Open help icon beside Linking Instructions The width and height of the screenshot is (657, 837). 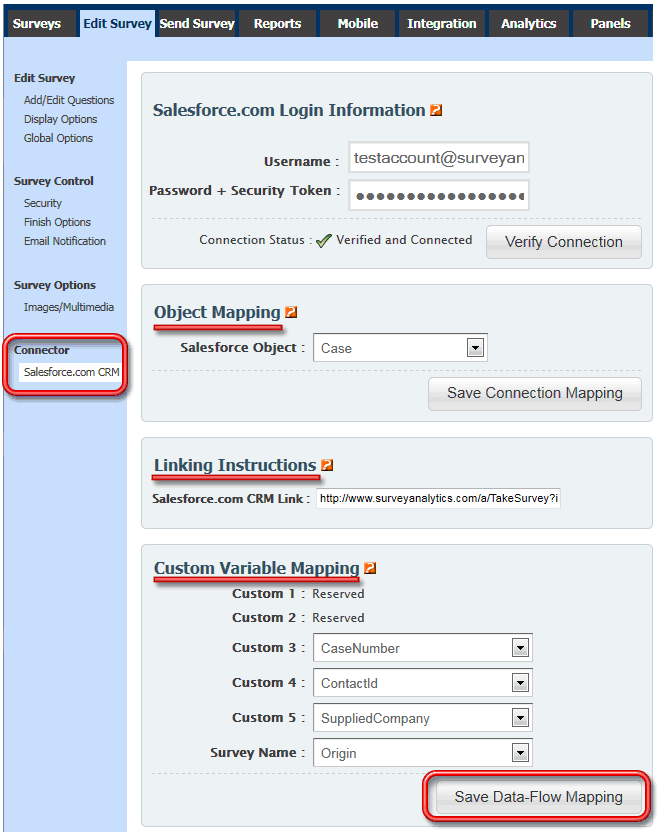point(327,466)
